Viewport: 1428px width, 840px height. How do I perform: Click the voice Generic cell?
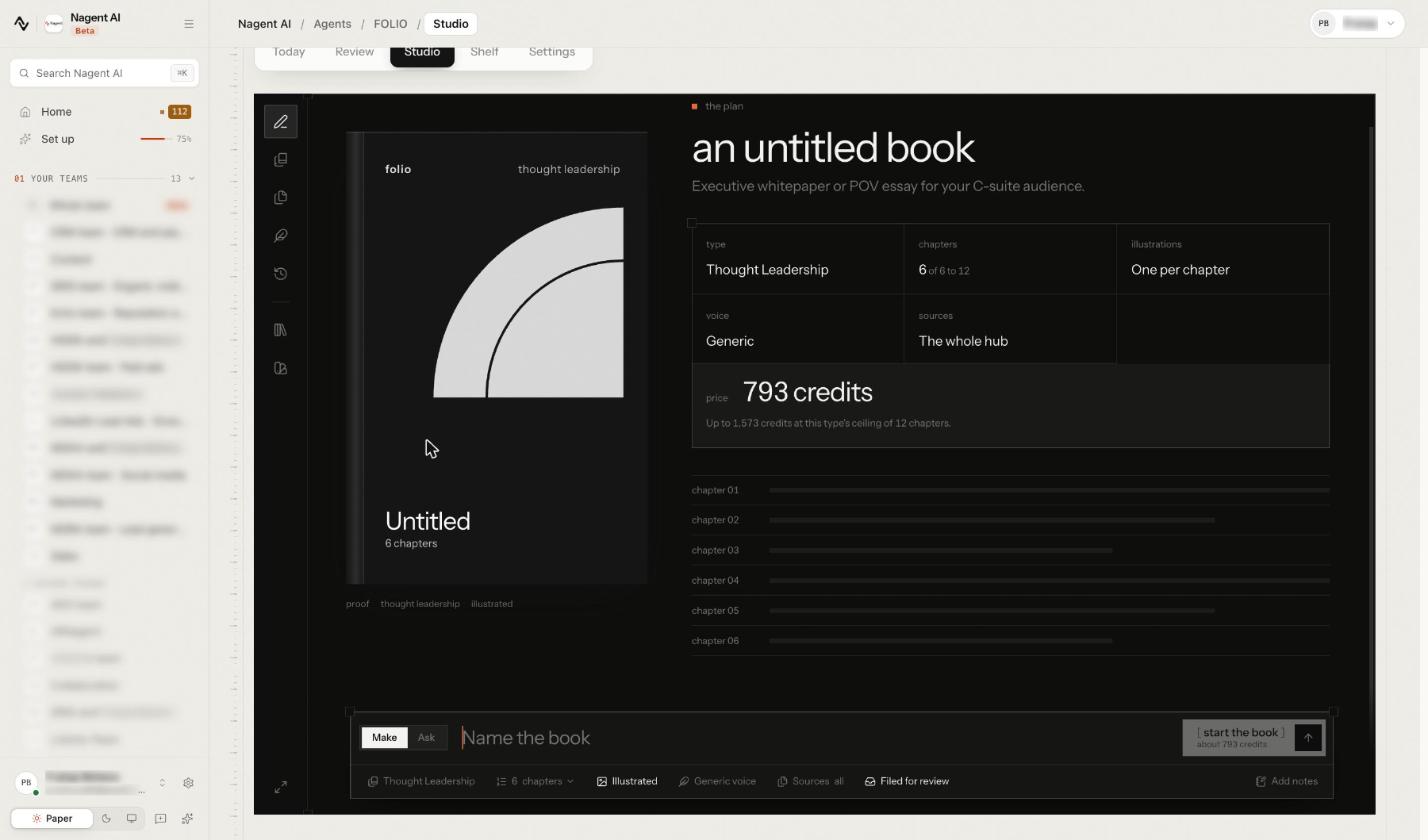click(x=798, y=329)
